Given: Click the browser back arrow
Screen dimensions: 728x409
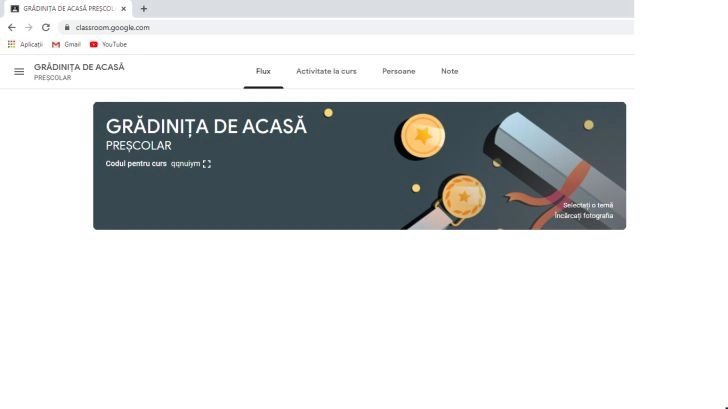Looking at the screenshot, I should pos(12,27).
